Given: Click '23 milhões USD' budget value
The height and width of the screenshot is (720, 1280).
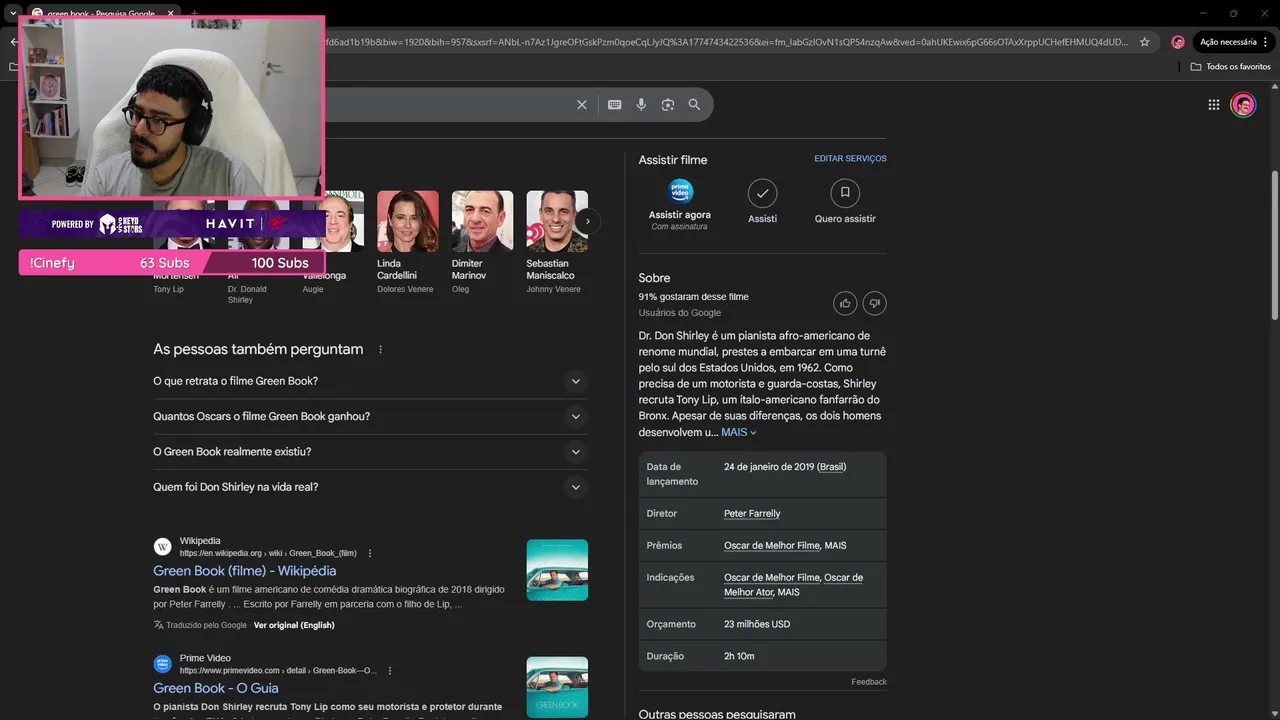Looking at the screenshot, I should 757,624.
